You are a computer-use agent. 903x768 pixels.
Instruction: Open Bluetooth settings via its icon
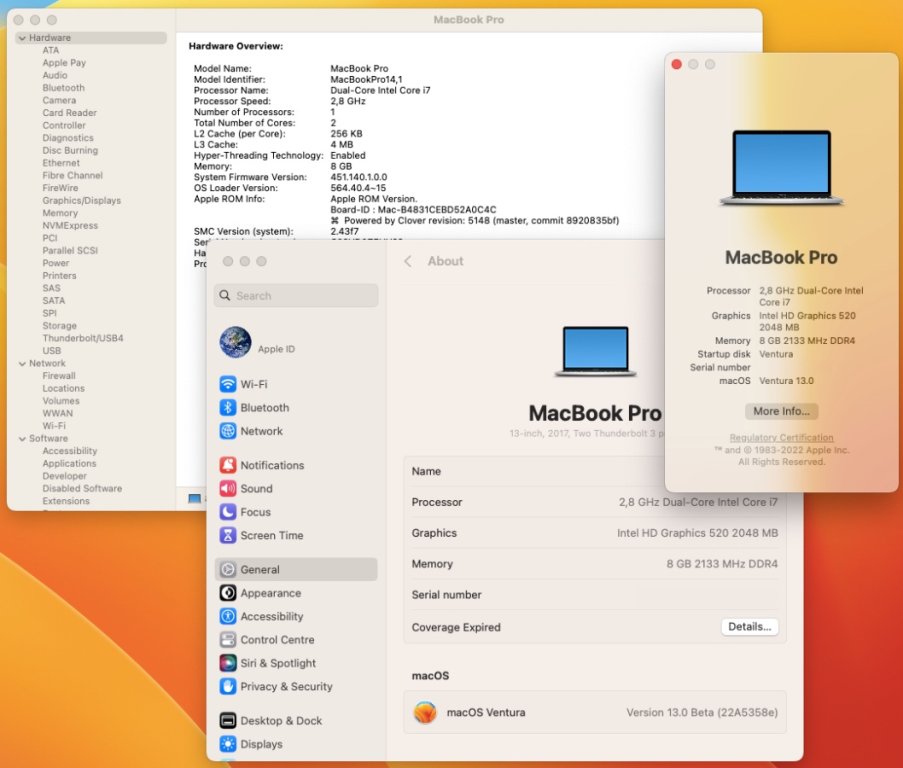coord(228,408)
